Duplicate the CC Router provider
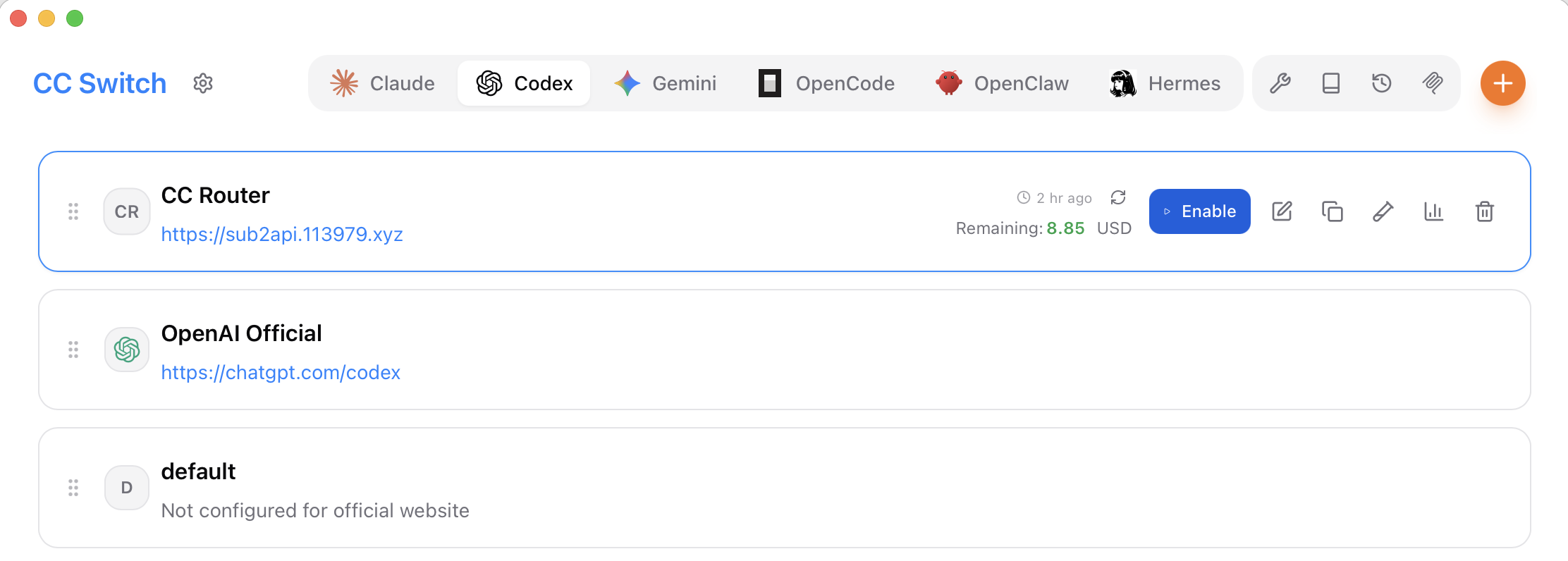Viewport: 1568px width, 561px height. pyautogui.click(x=1333, y=211)
